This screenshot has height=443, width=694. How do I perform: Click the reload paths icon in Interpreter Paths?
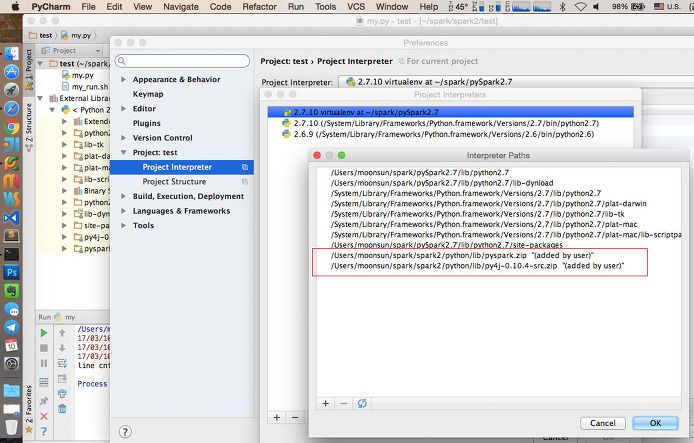click(362, 404)
